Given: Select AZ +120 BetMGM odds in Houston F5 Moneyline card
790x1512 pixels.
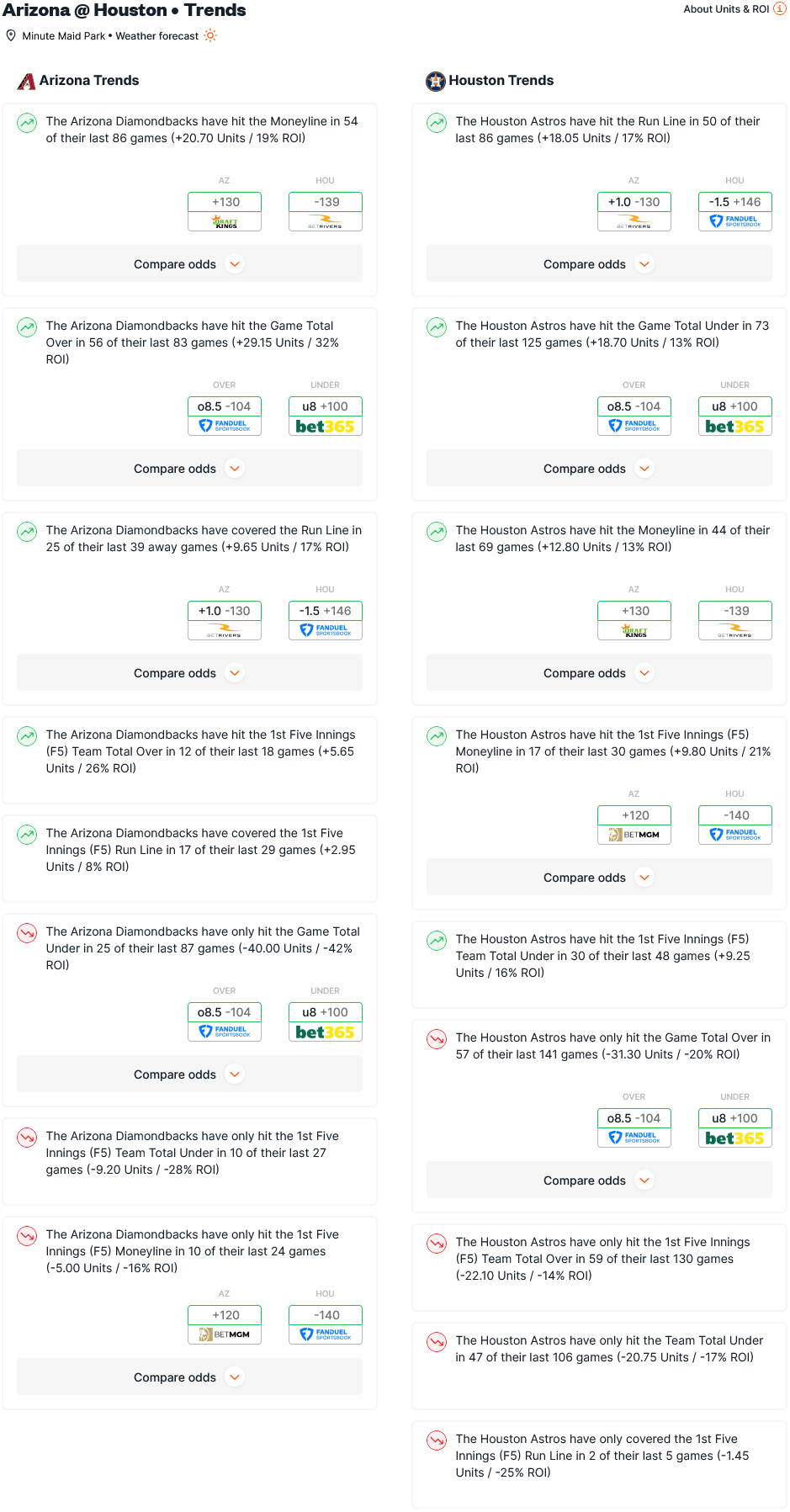Looking at the screenshot, I should tap(634, 824).
